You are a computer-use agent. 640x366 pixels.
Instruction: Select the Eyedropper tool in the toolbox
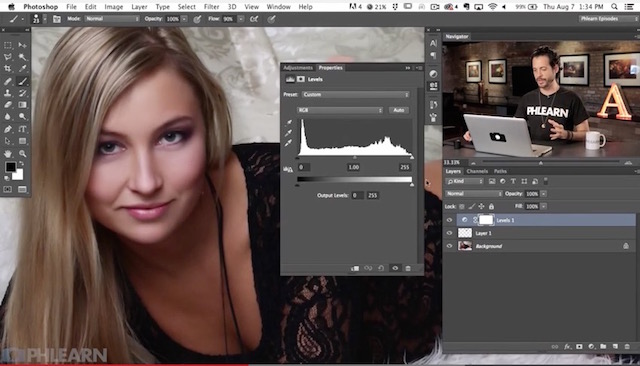pos(22,69)
